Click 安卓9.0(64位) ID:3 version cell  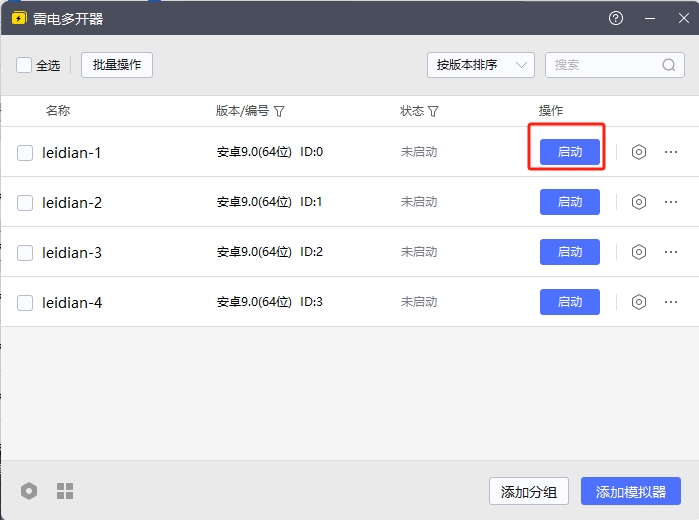click(x=270, y=302)
